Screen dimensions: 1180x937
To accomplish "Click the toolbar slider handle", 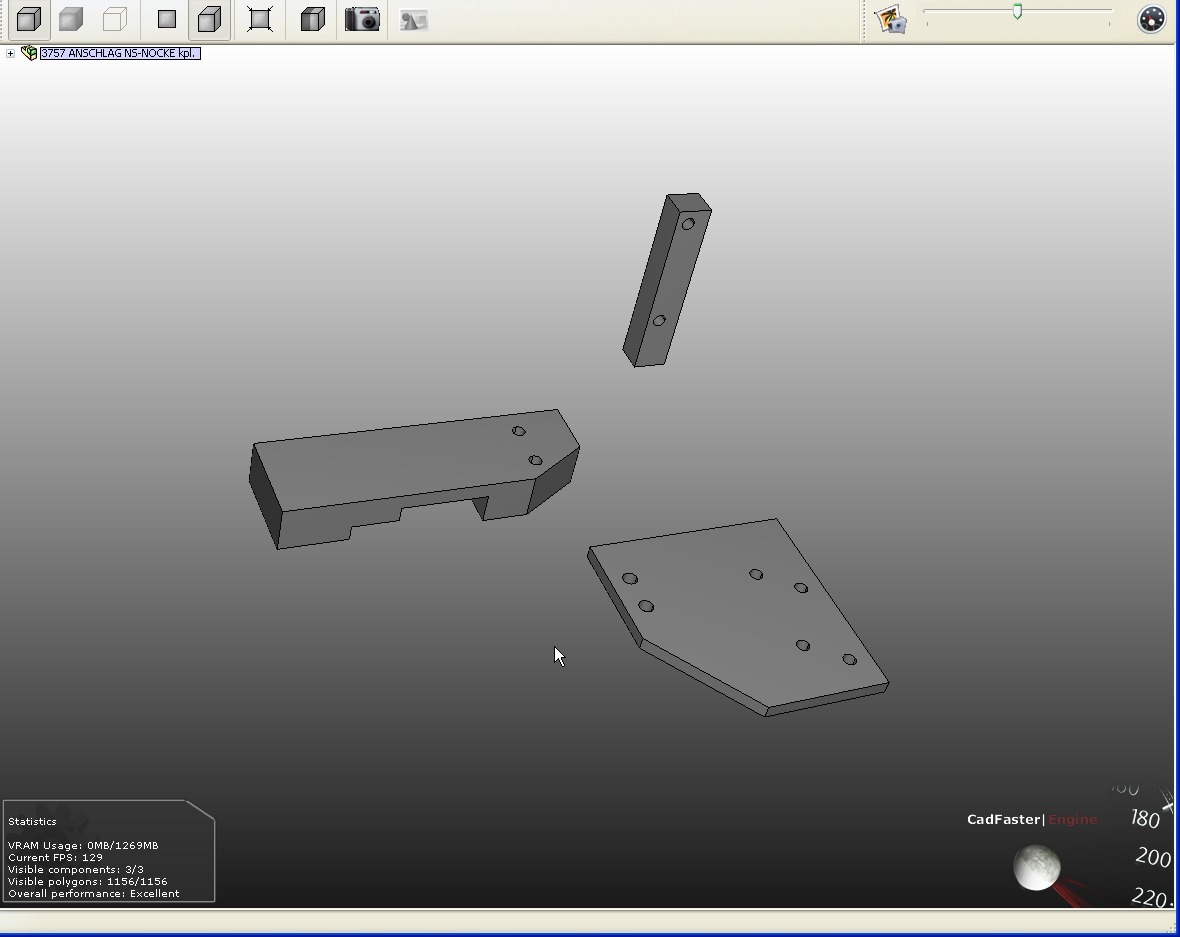I will point(1017,11).
